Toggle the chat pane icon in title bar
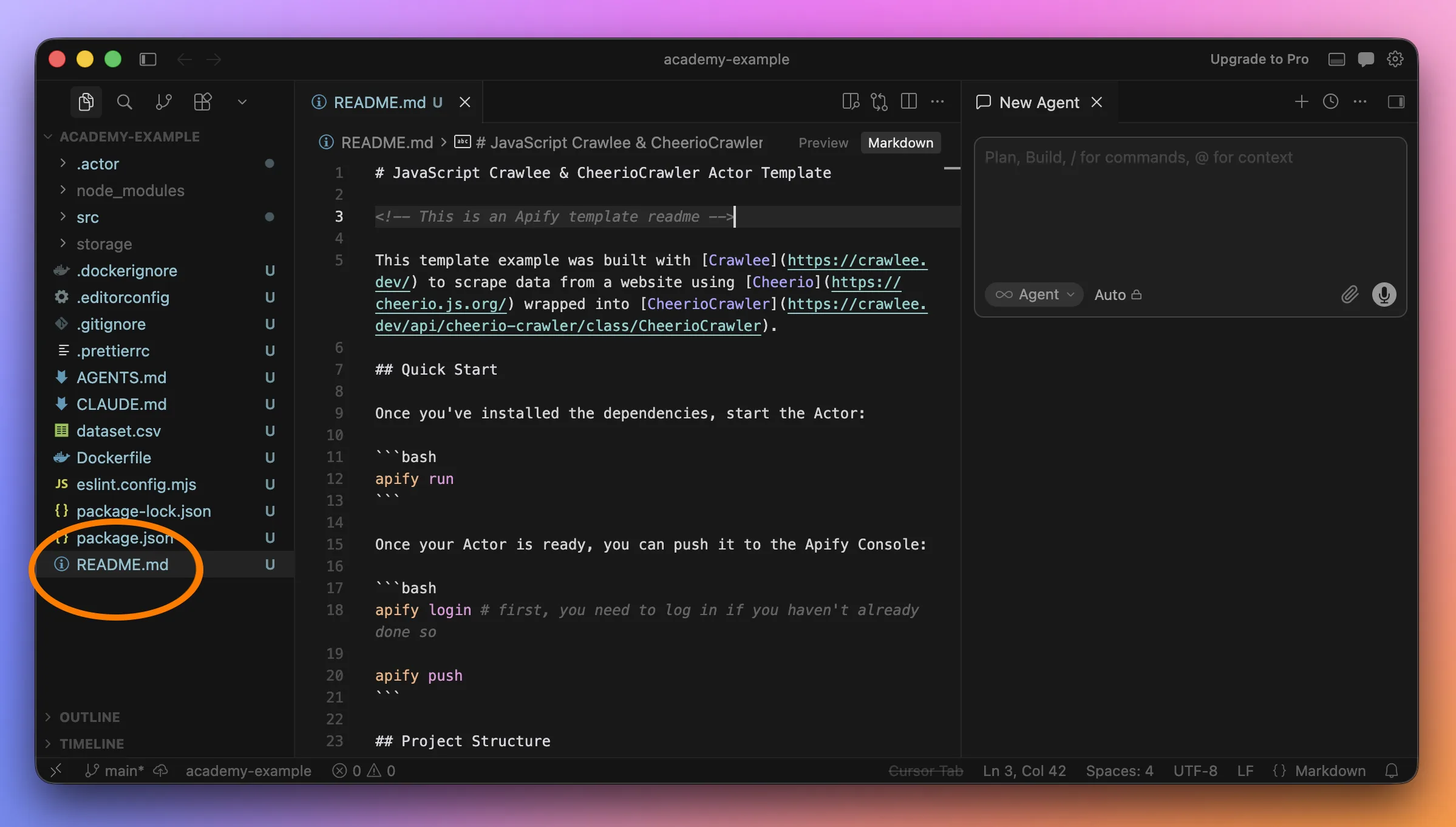Viewport: 1456px width, 827px height. [1366, 59]
